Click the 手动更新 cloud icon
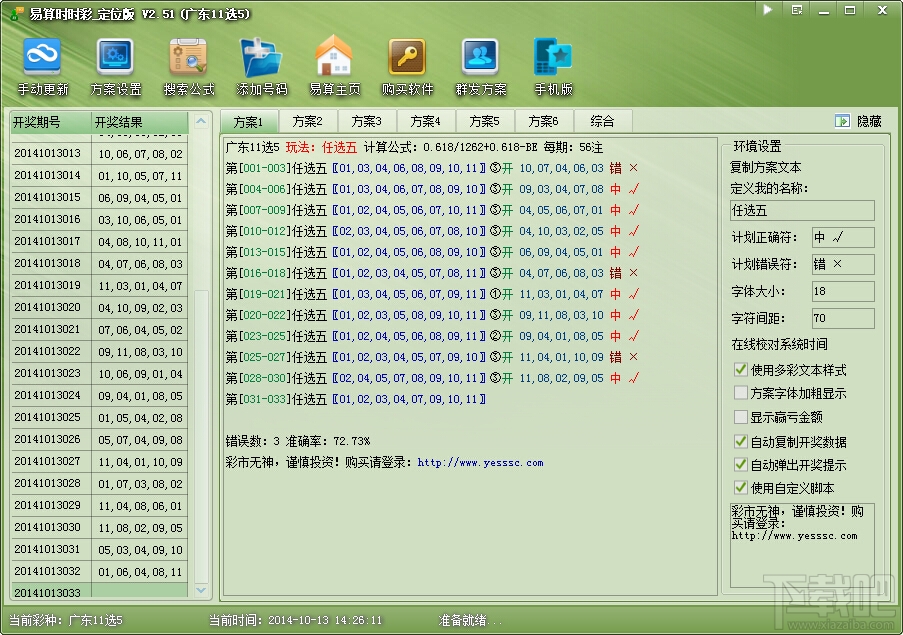The width and height of the screenshot is (903, 635). (42, 56)
